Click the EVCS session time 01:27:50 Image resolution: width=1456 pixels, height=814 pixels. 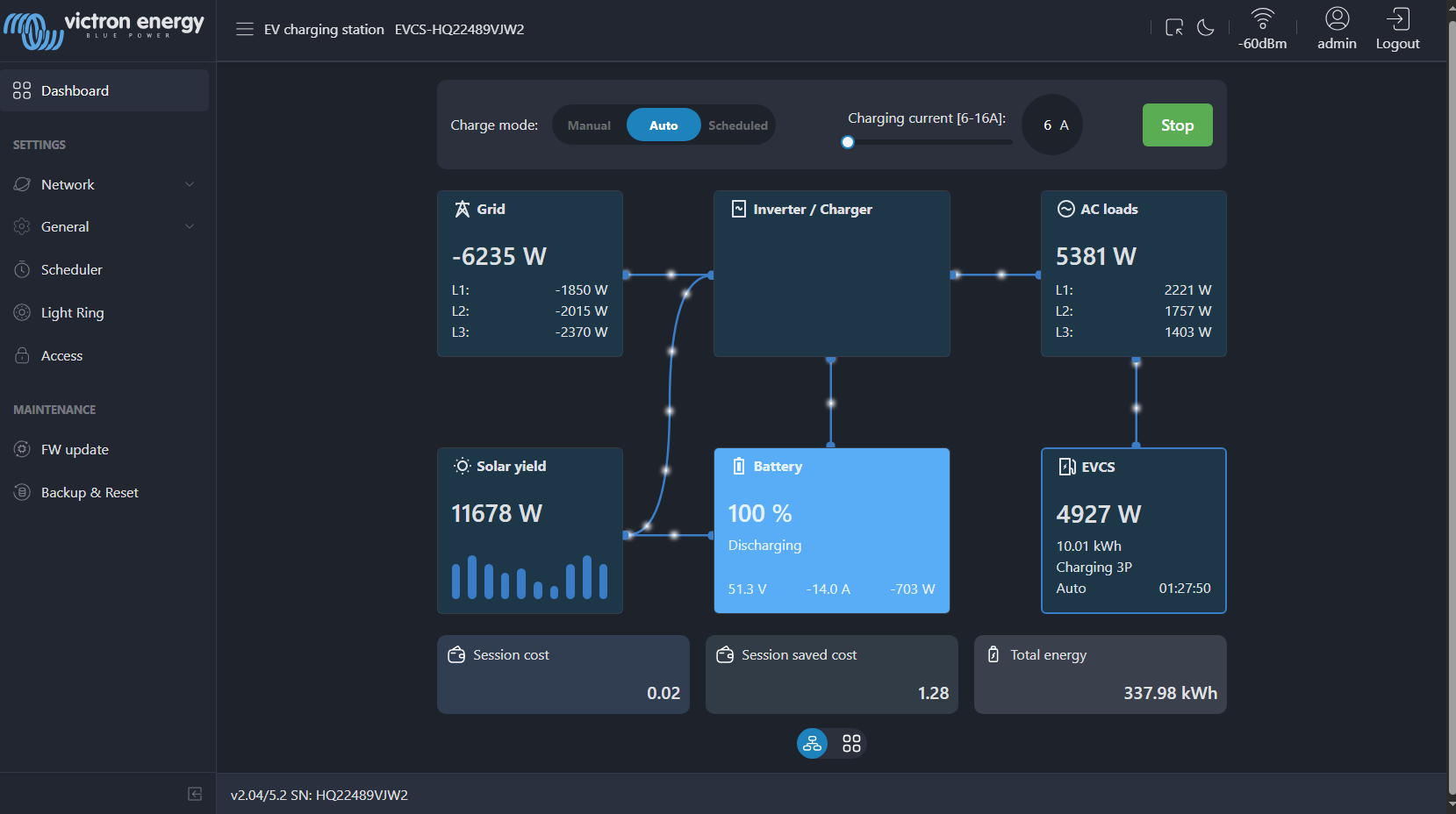click(1185, 589)
